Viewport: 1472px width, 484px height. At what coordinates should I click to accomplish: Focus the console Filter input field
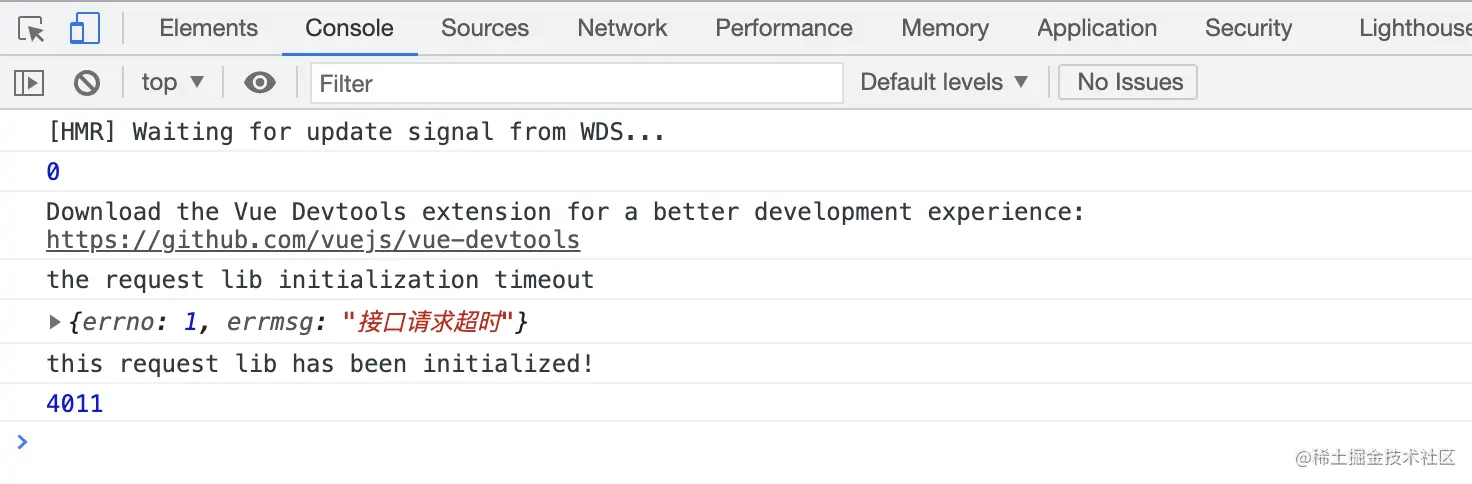[x=577, y=83]
